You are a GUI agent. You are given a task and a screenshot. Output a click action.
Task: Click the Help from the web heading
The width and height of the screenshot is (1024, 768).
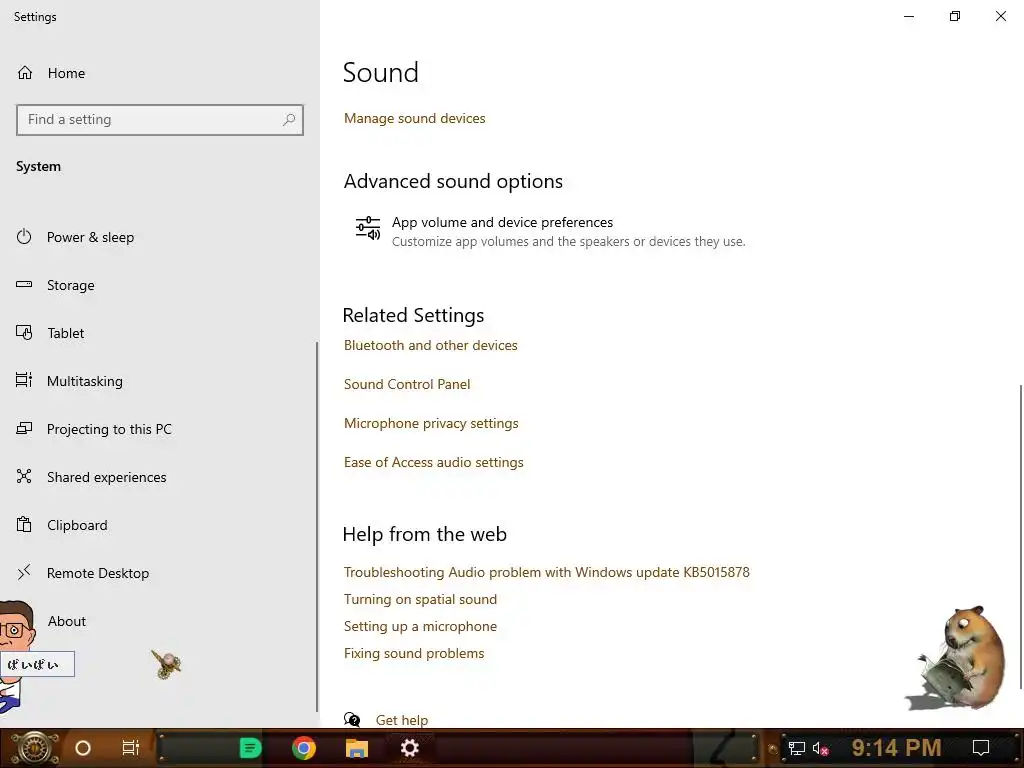(x=424, y=534)
